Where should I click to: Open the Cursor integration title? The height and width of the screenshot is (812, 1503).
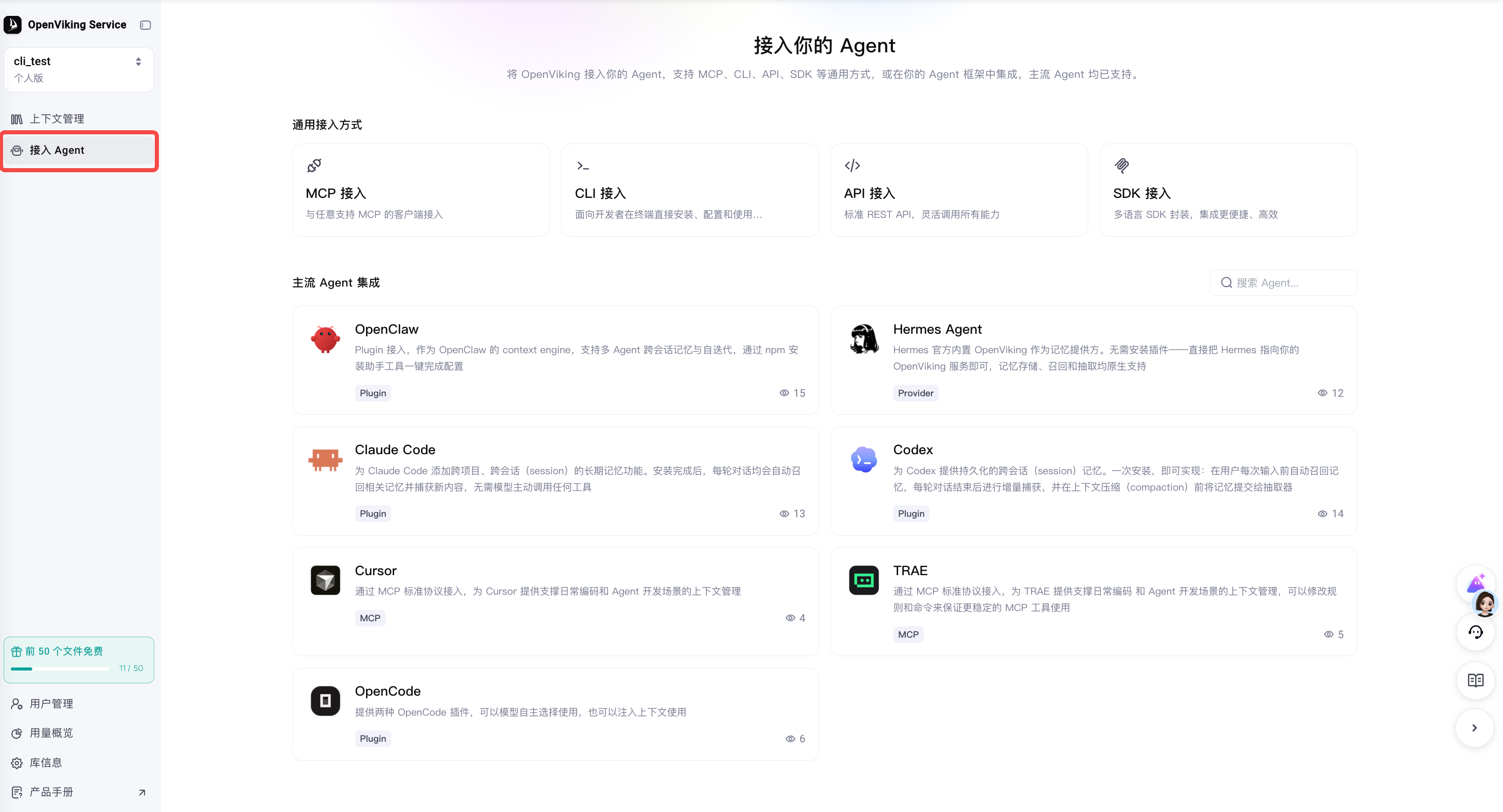tap(375, 571)
